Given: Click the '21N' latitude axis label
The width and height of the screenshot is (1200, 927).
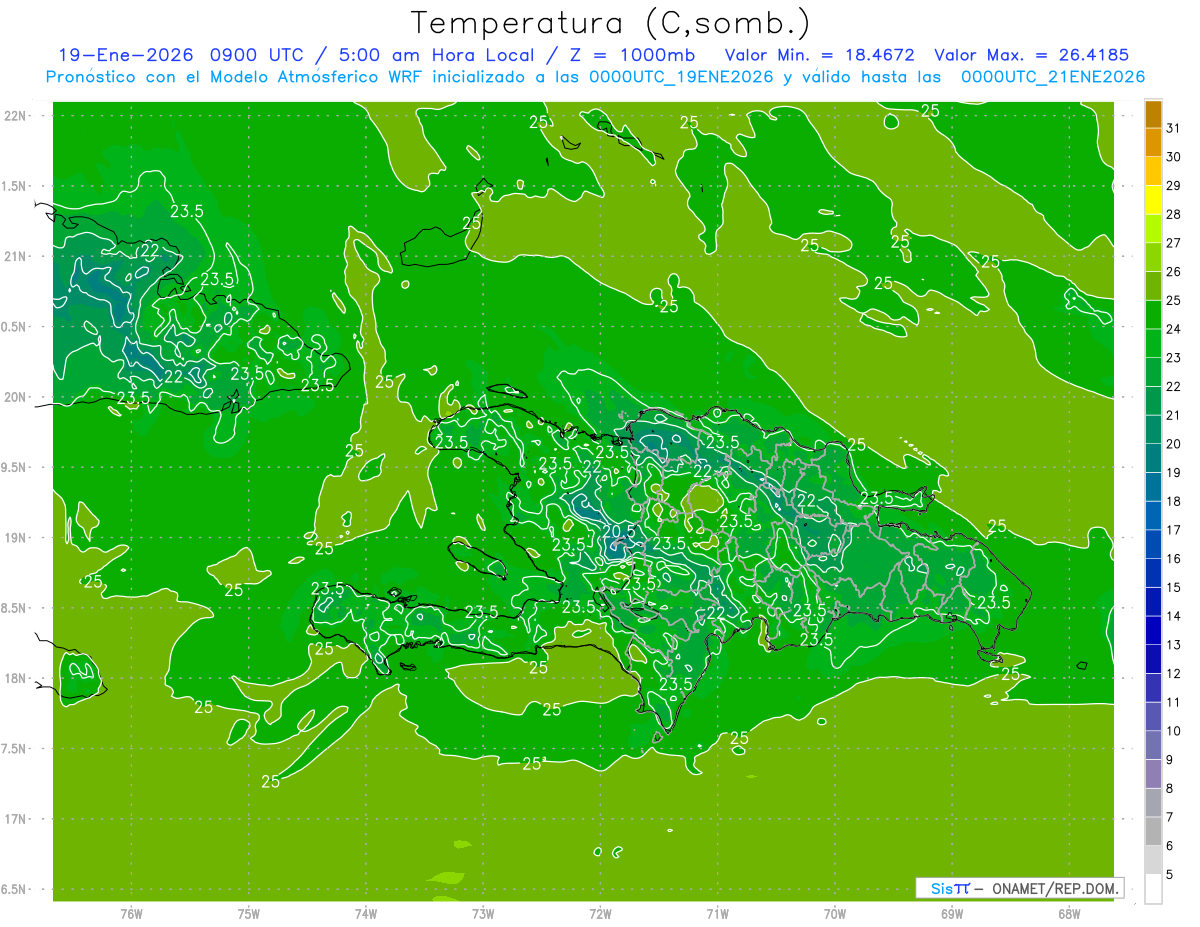Looking at the screenshot, I should (x=15, y=257).
